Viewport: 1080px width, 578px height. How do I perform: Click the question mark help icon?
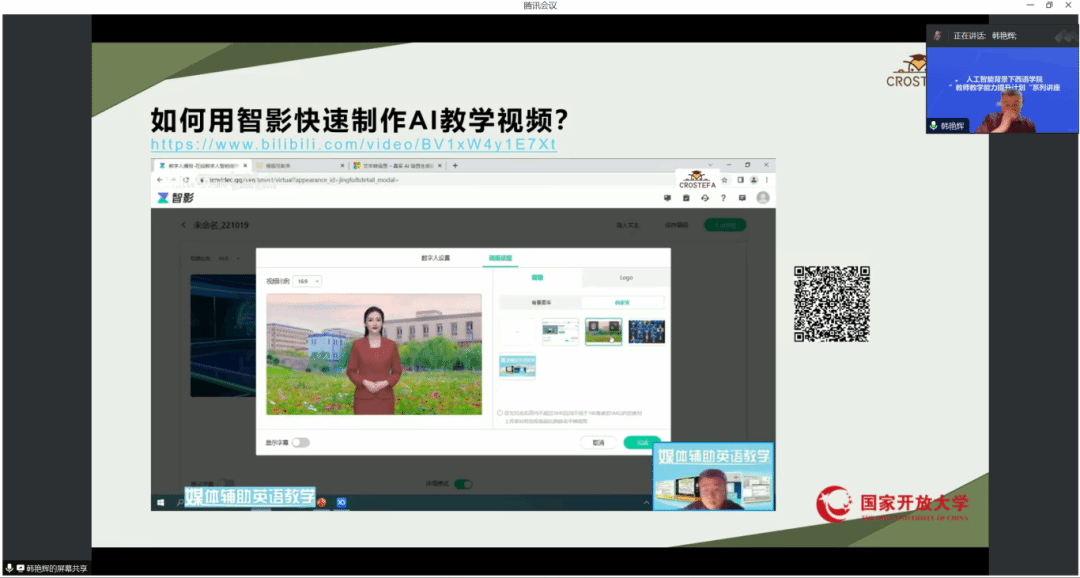[x=723, y=198]
